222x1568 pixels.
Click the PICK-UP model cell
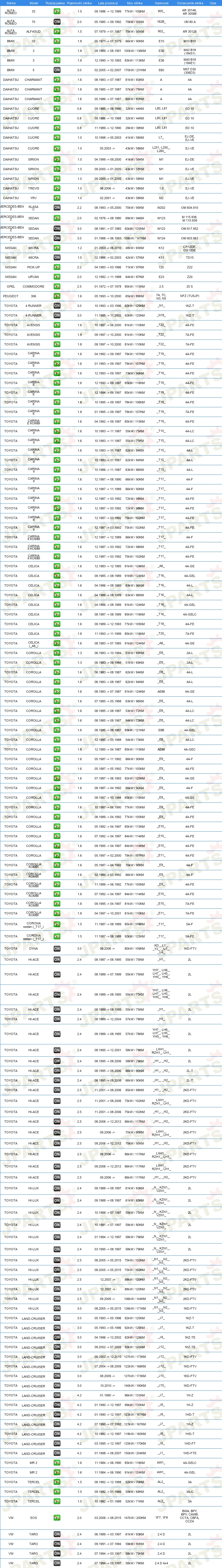pyautogui.click(x=33, y=267)
